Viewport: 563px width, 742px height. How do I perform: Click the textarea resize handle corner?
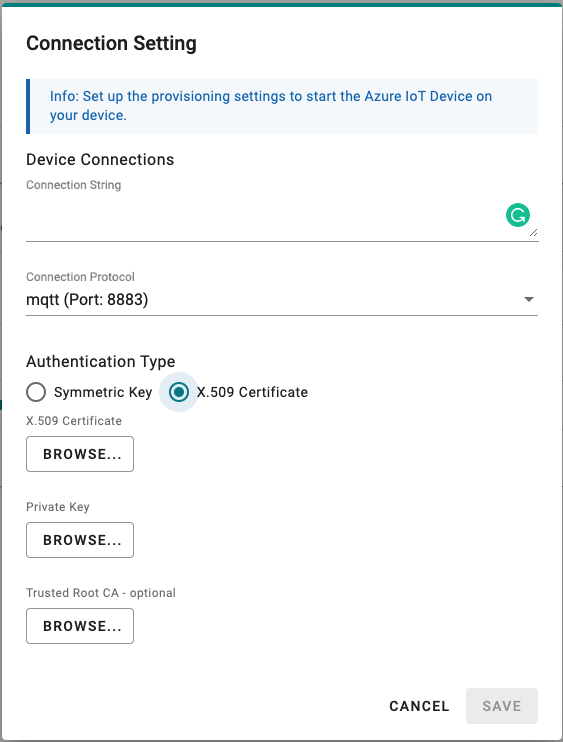(534, 232)
